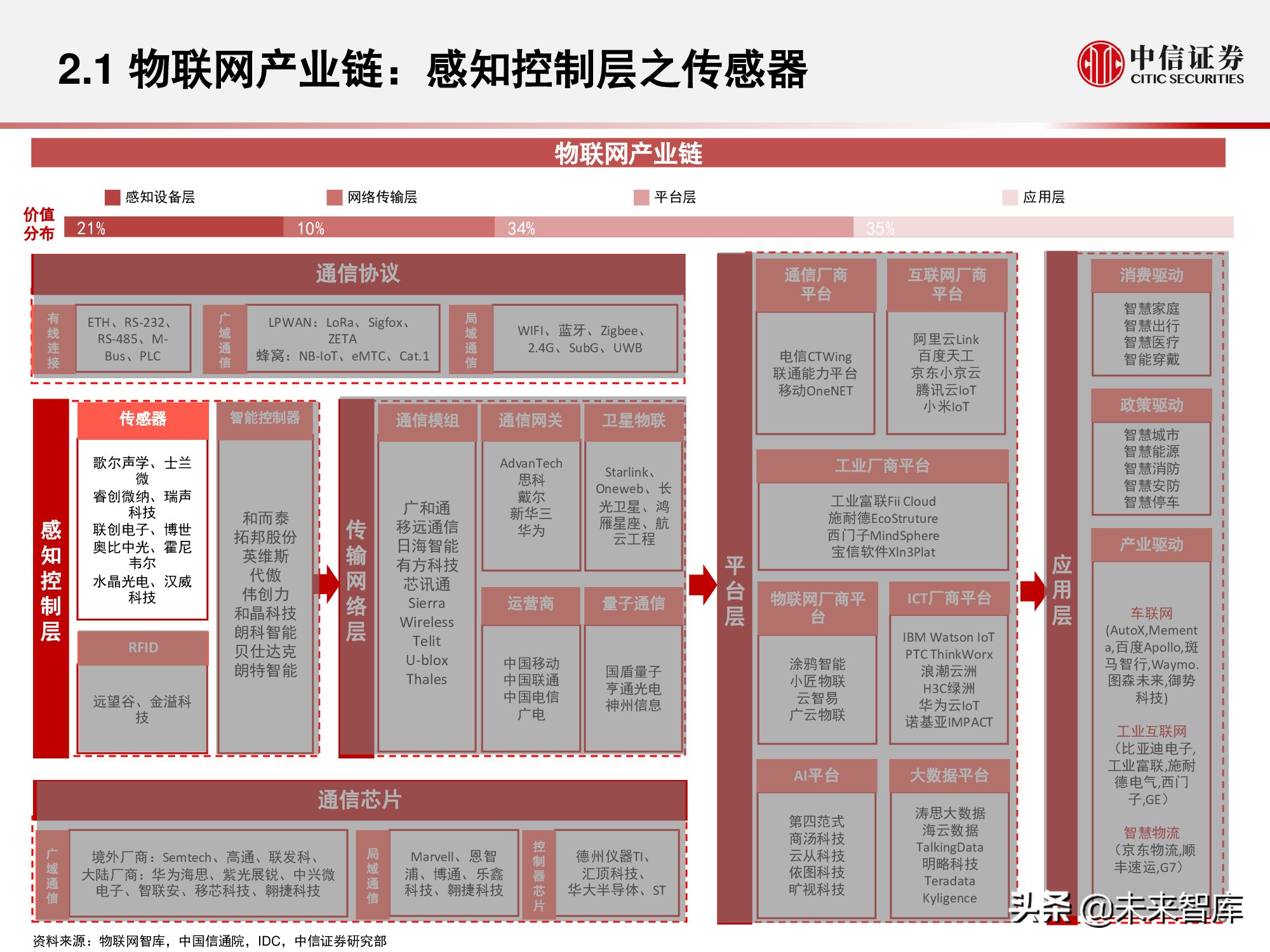Viewport: 1270px width, 952px height.
Task: Click the 歌尔声学 sensor companies list
Action: click(142, 530)
